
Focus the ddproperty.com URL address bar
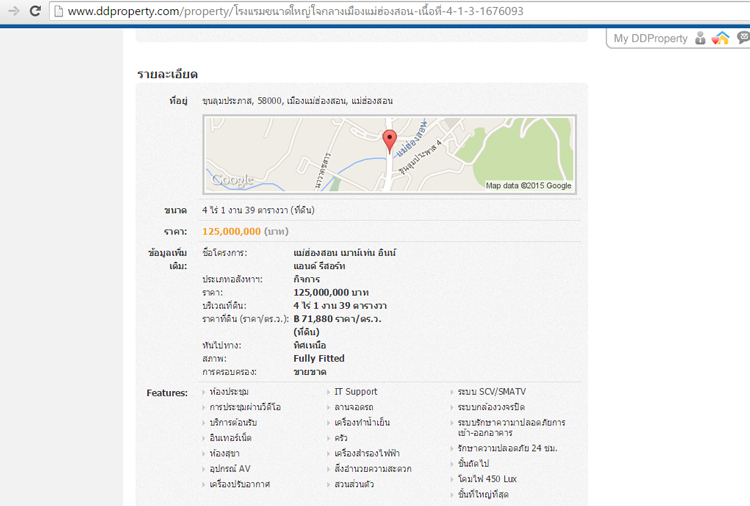[300, 11]
